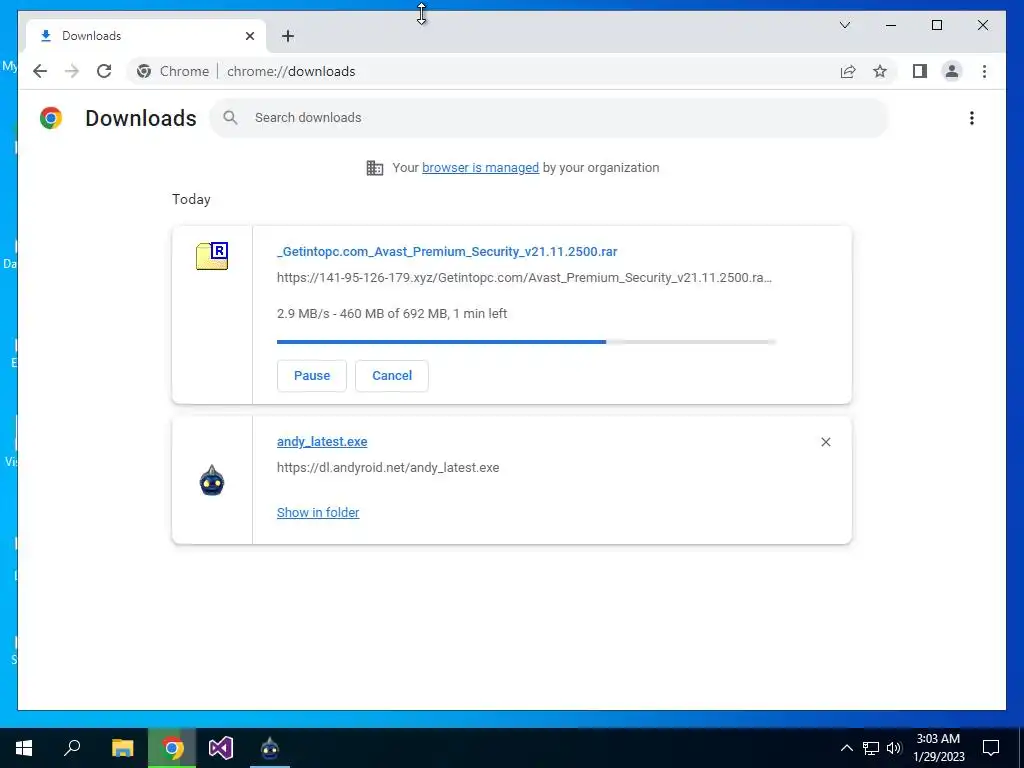Click the Chrome logo beside Downloads heading
1024x768 pixels.
[x=51, y=118]
